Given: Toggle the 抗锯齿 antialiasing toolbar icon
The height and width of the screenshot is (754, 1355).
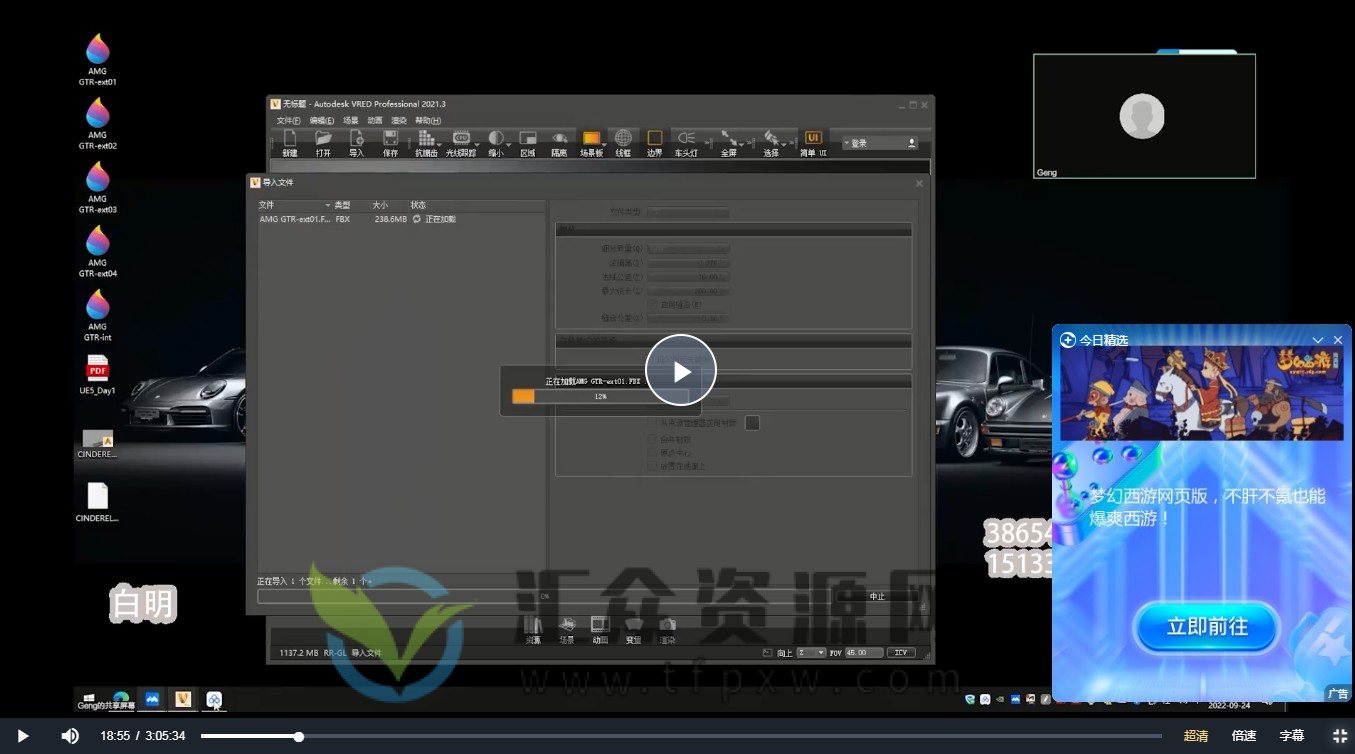Looking at the screenshot, I should click(x=426, y=140).
